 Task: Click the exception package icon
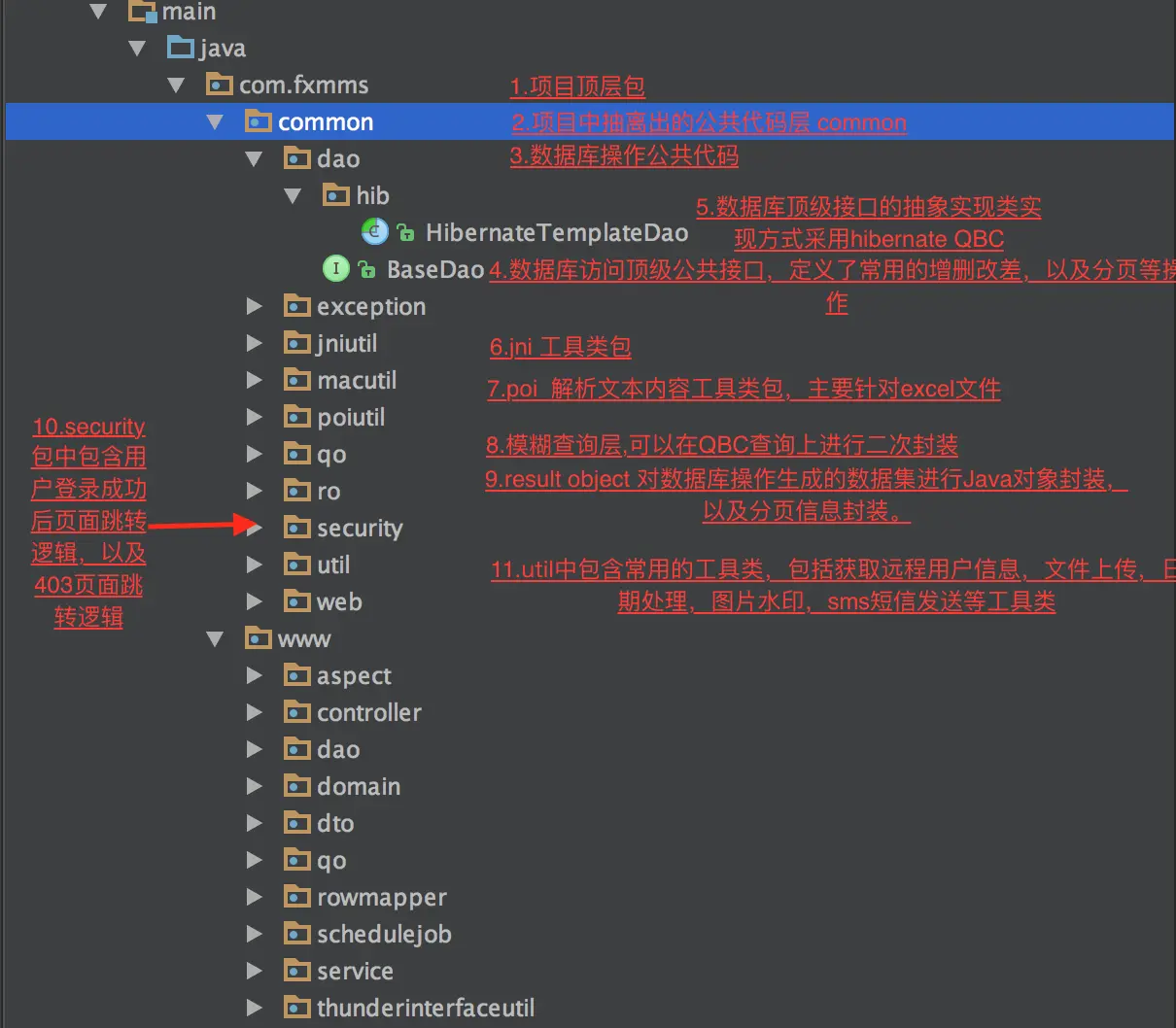click(297, 306)
